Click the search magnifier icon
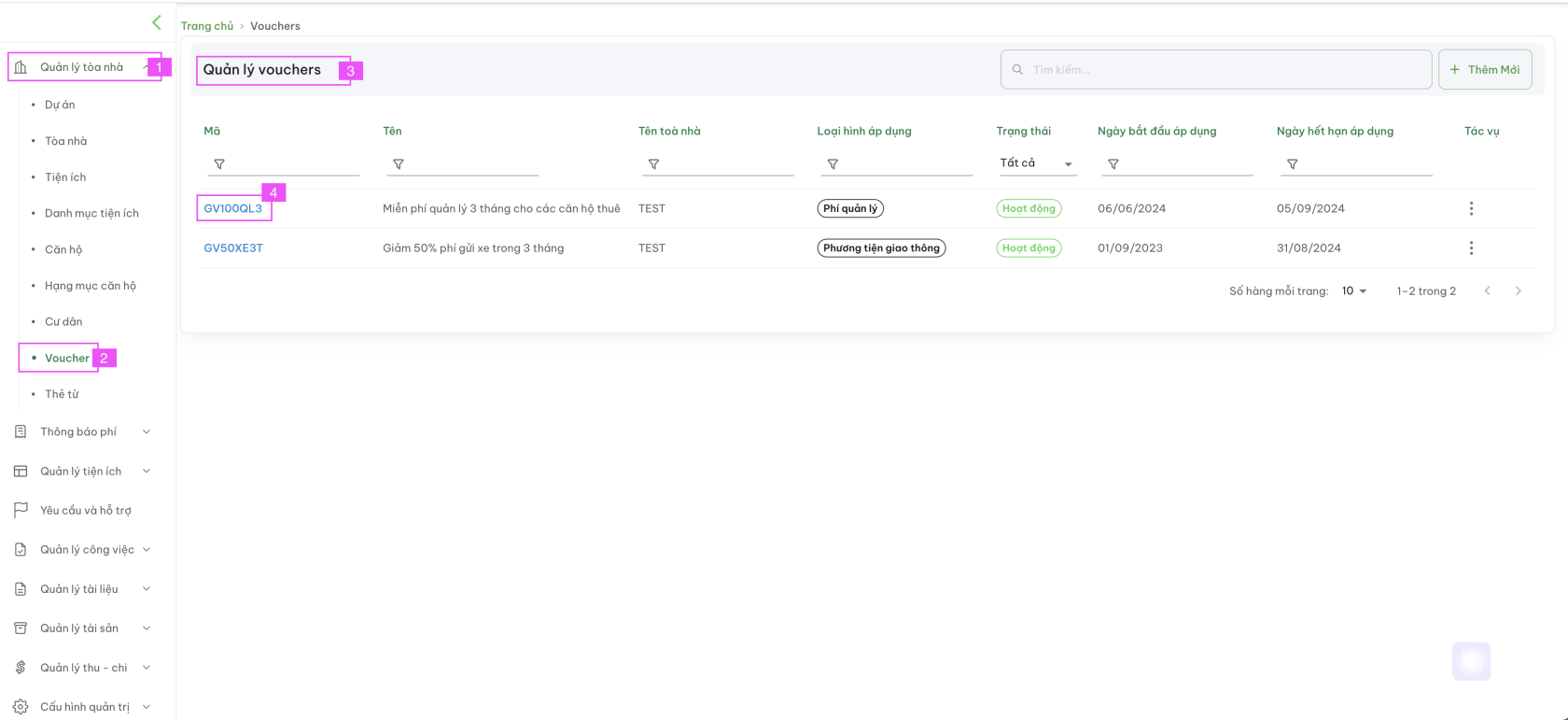 [1017, 69]
